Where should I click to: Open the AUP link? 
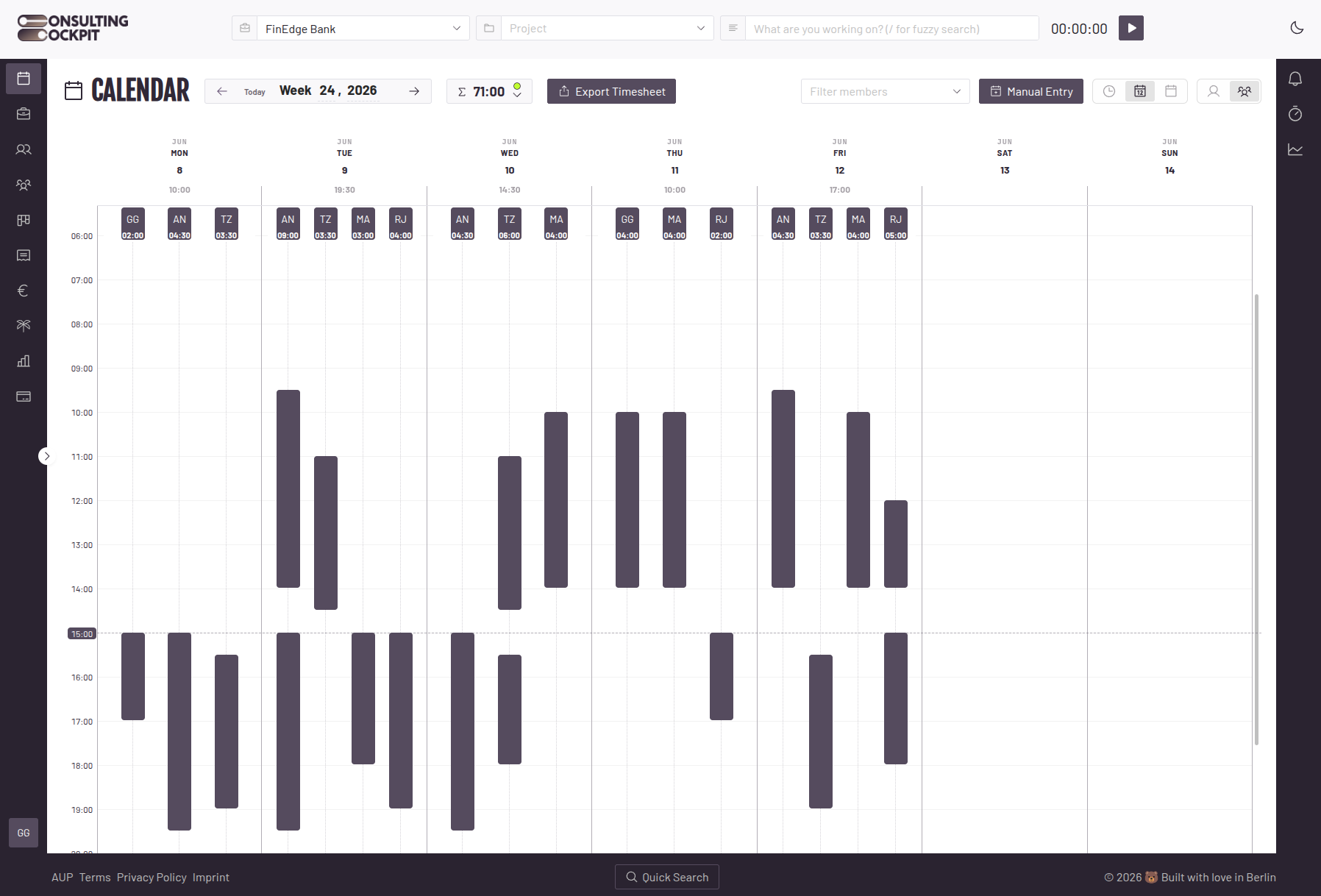63,877
